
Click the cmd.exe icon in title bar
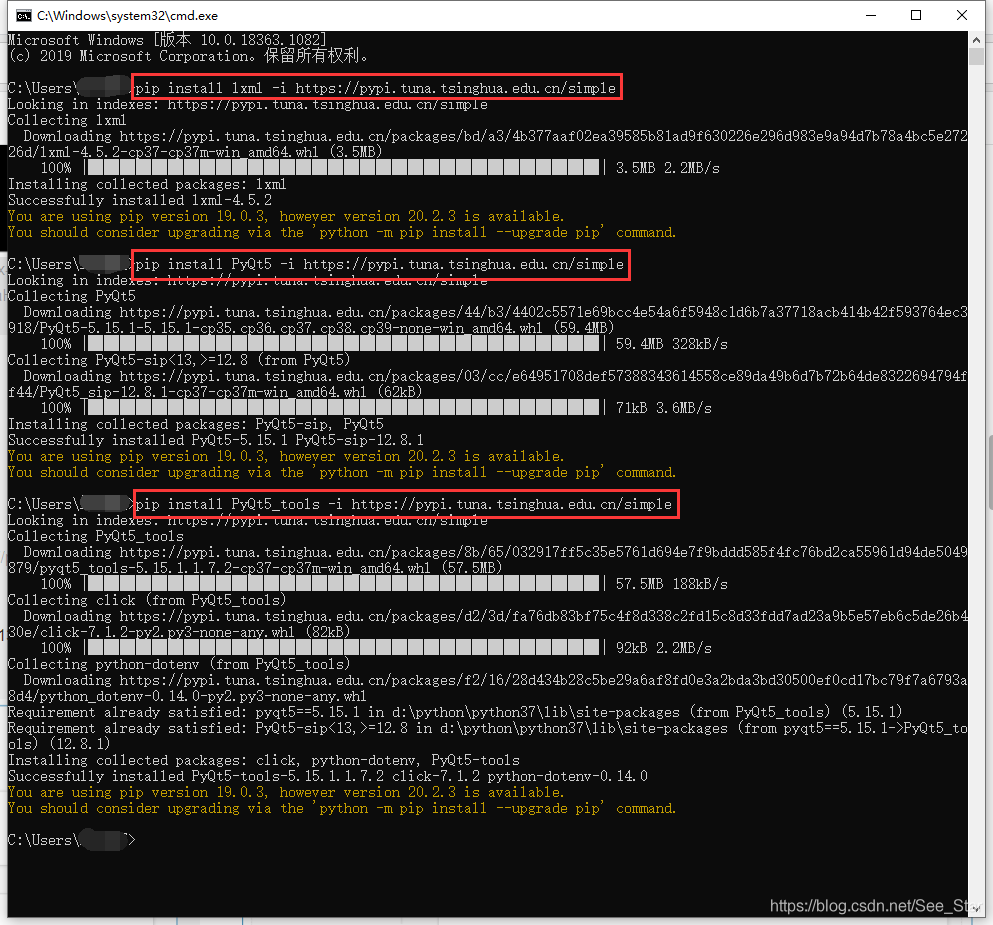23,15
